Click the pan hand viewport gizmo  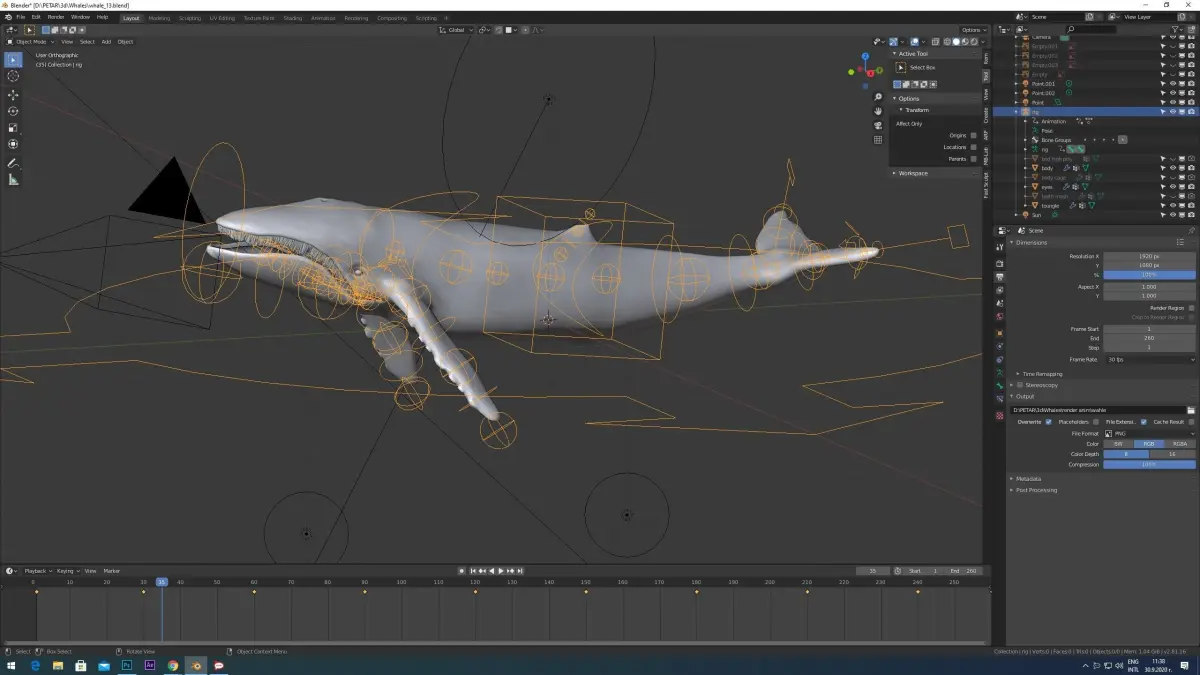tap(878, 111)
